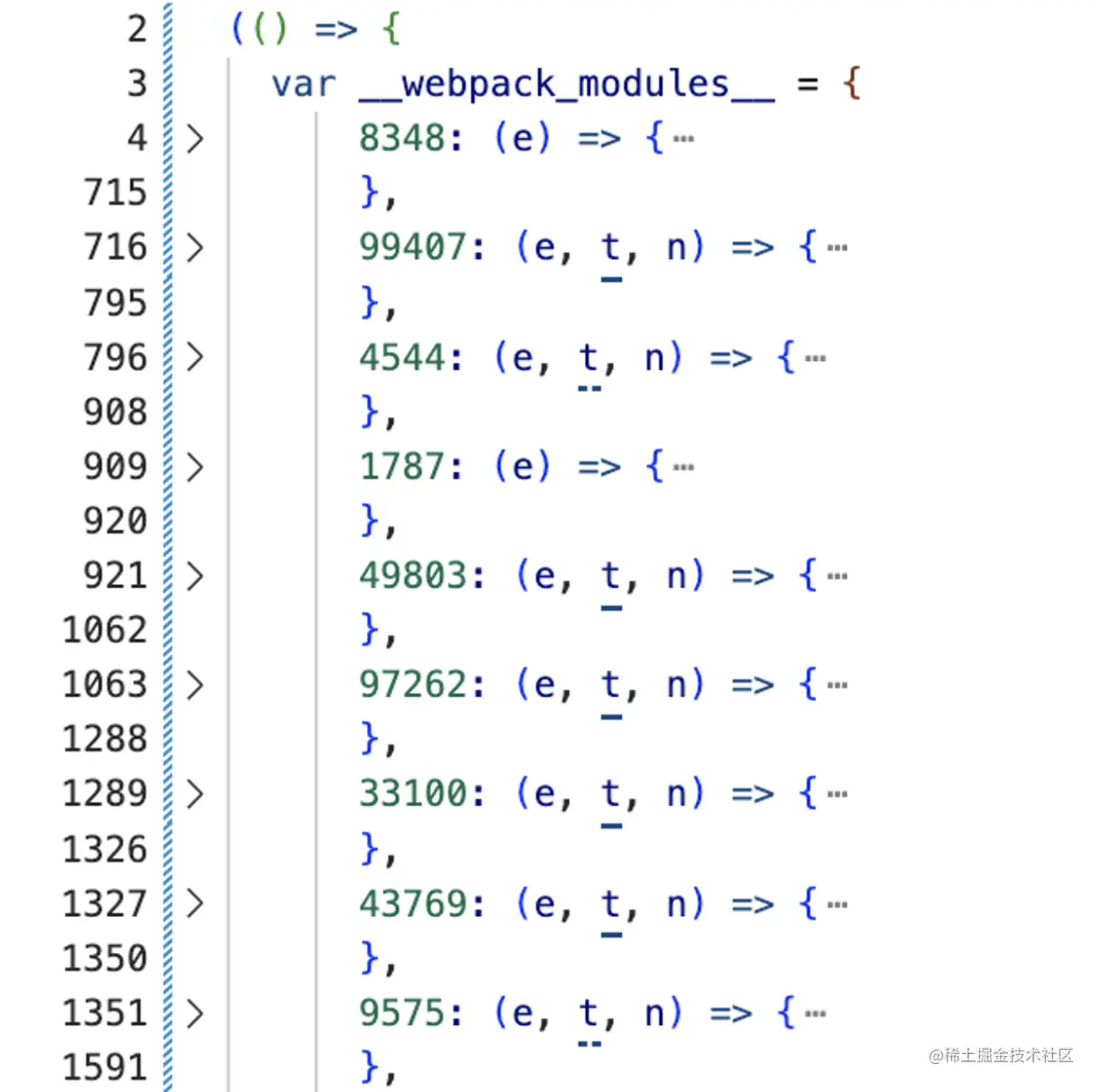Screen dimensions: 1101x1092
Task: Click the folded ellipsis after 43769 arrow function
Action: (837, 904)
